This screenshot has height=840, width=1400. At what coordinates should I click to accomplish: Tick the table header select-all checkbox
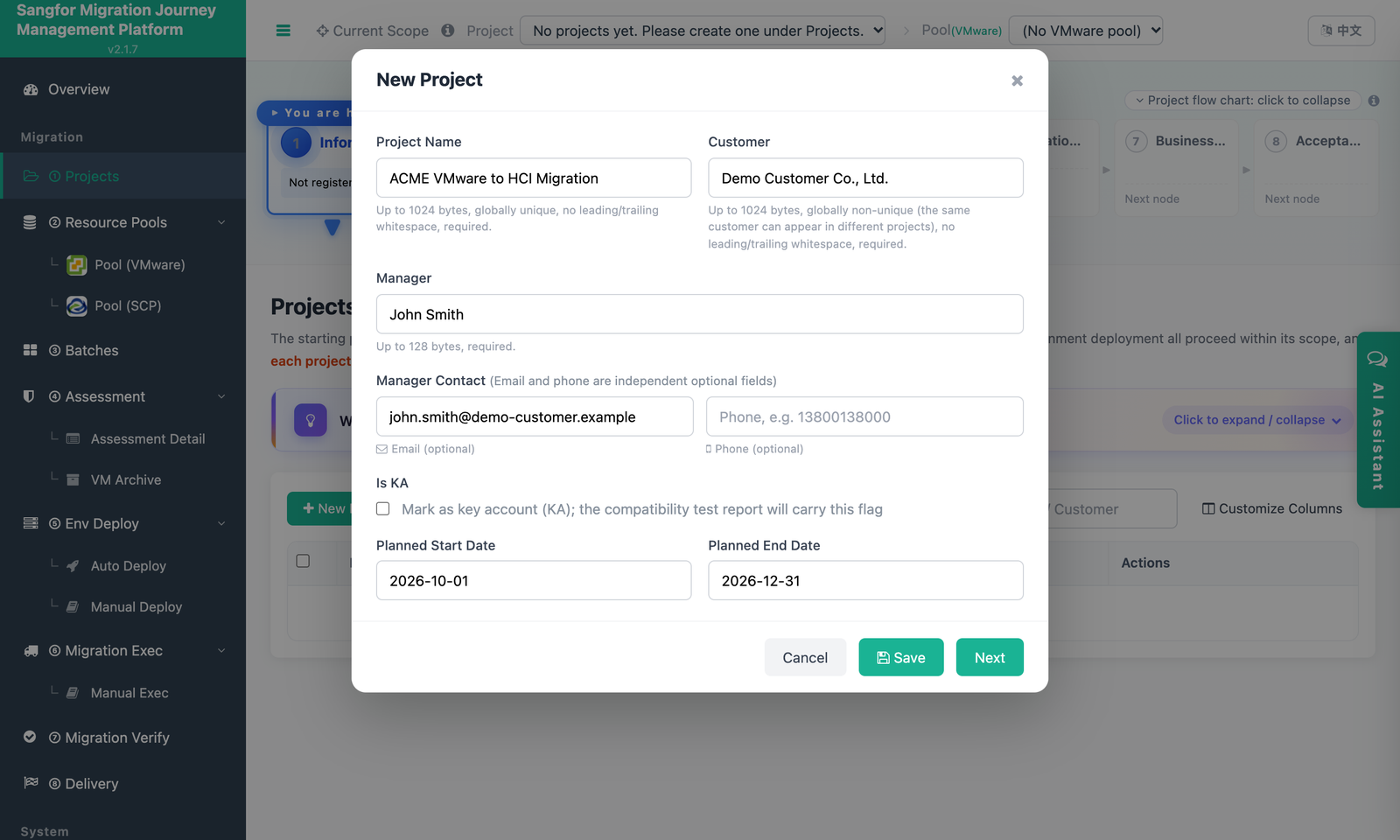(303, 561)
